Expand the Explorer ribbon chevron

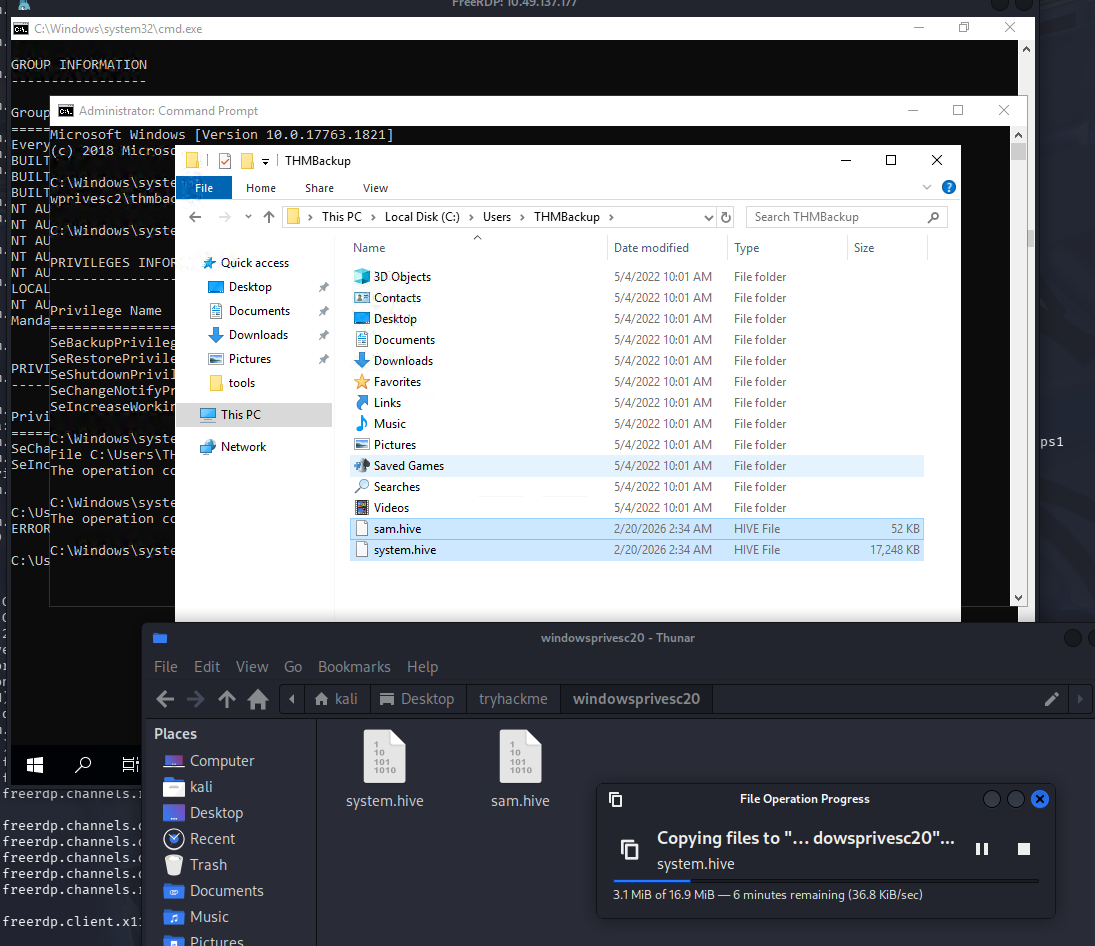[x=929, y=187]
